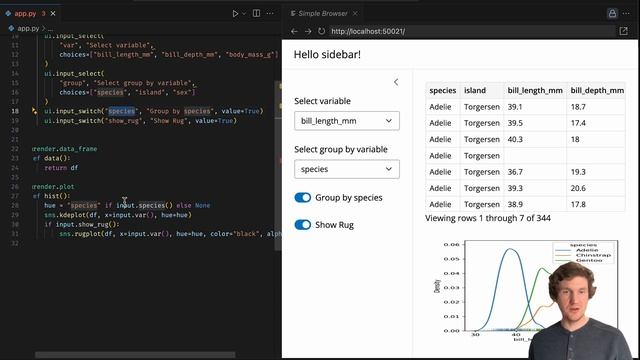
Task: Select the table cell containing 39.1
Action: (535, 107)
